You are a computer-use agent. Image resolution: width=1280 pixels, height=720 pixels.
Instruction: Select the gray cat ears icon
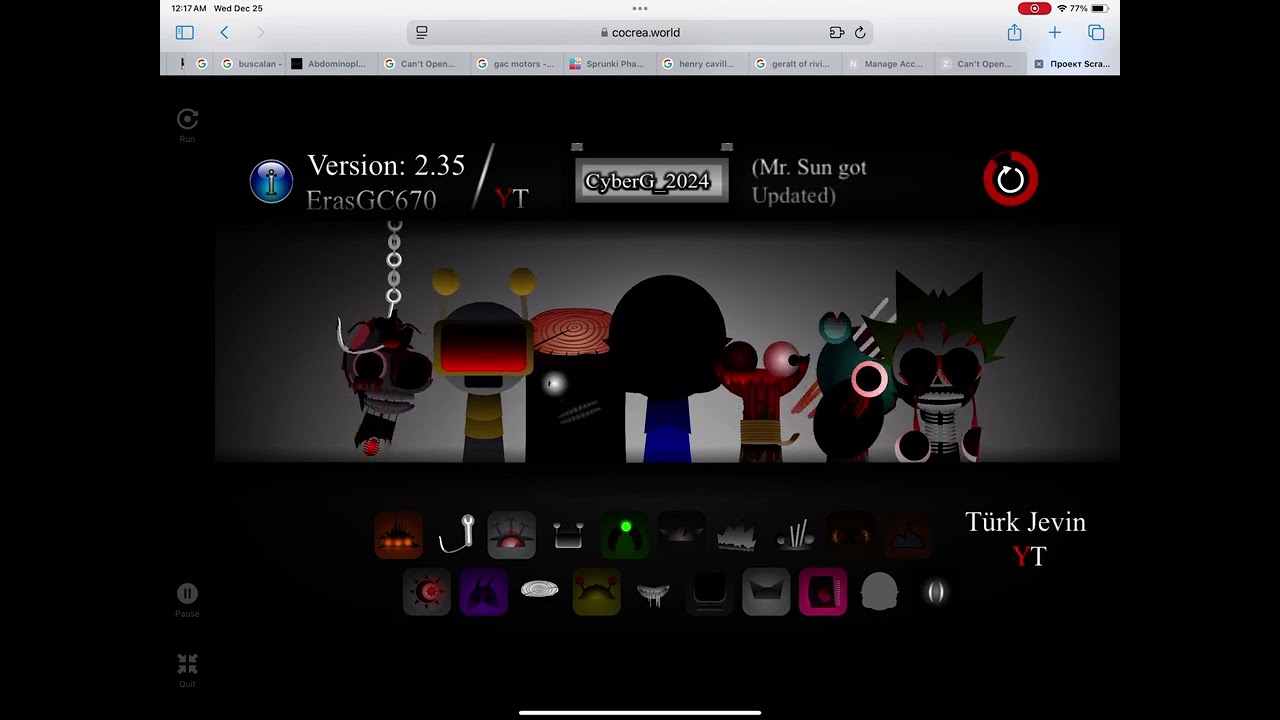pos(766,592)
